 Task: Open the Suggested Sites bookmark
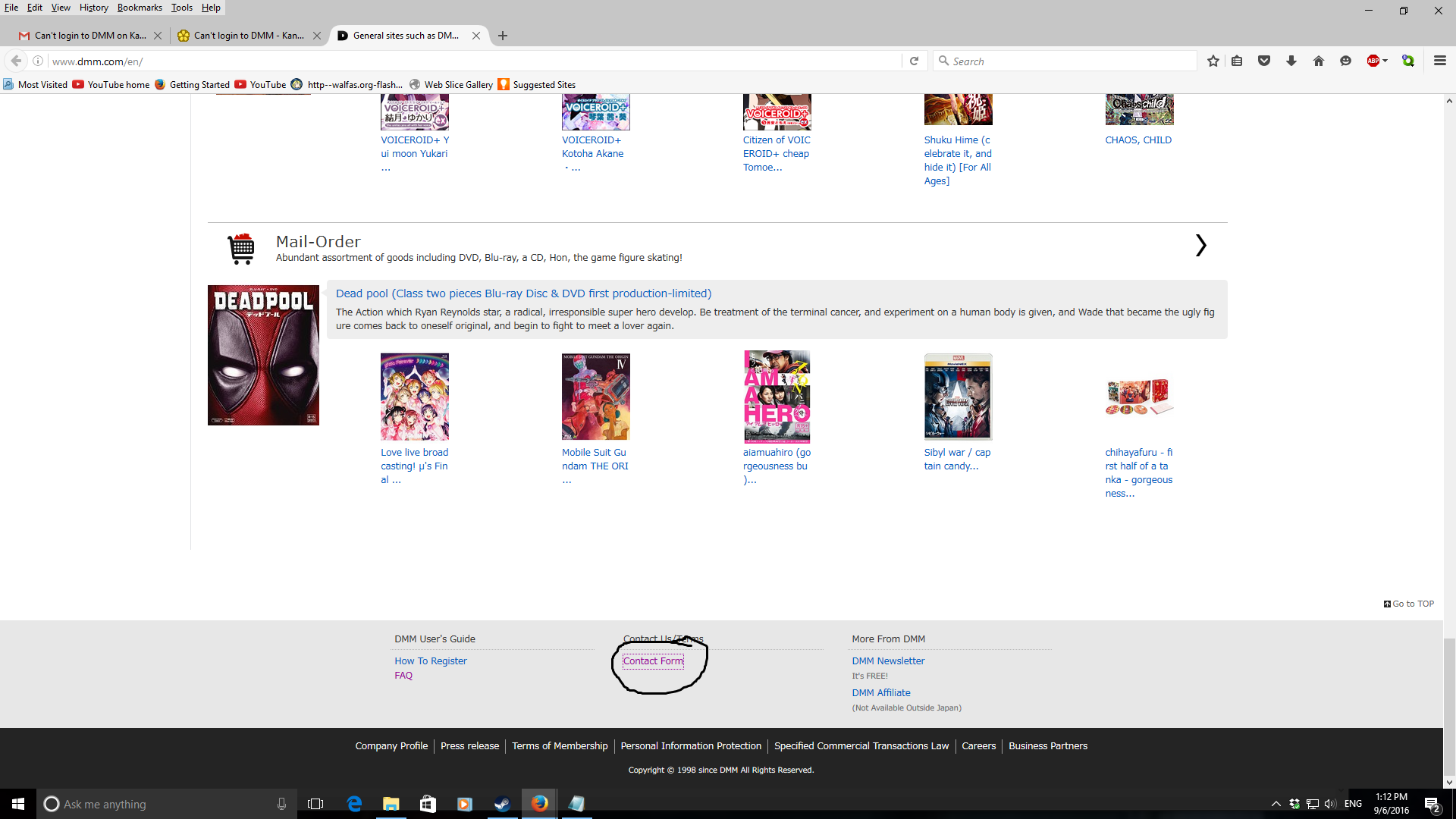pos(537,84)
